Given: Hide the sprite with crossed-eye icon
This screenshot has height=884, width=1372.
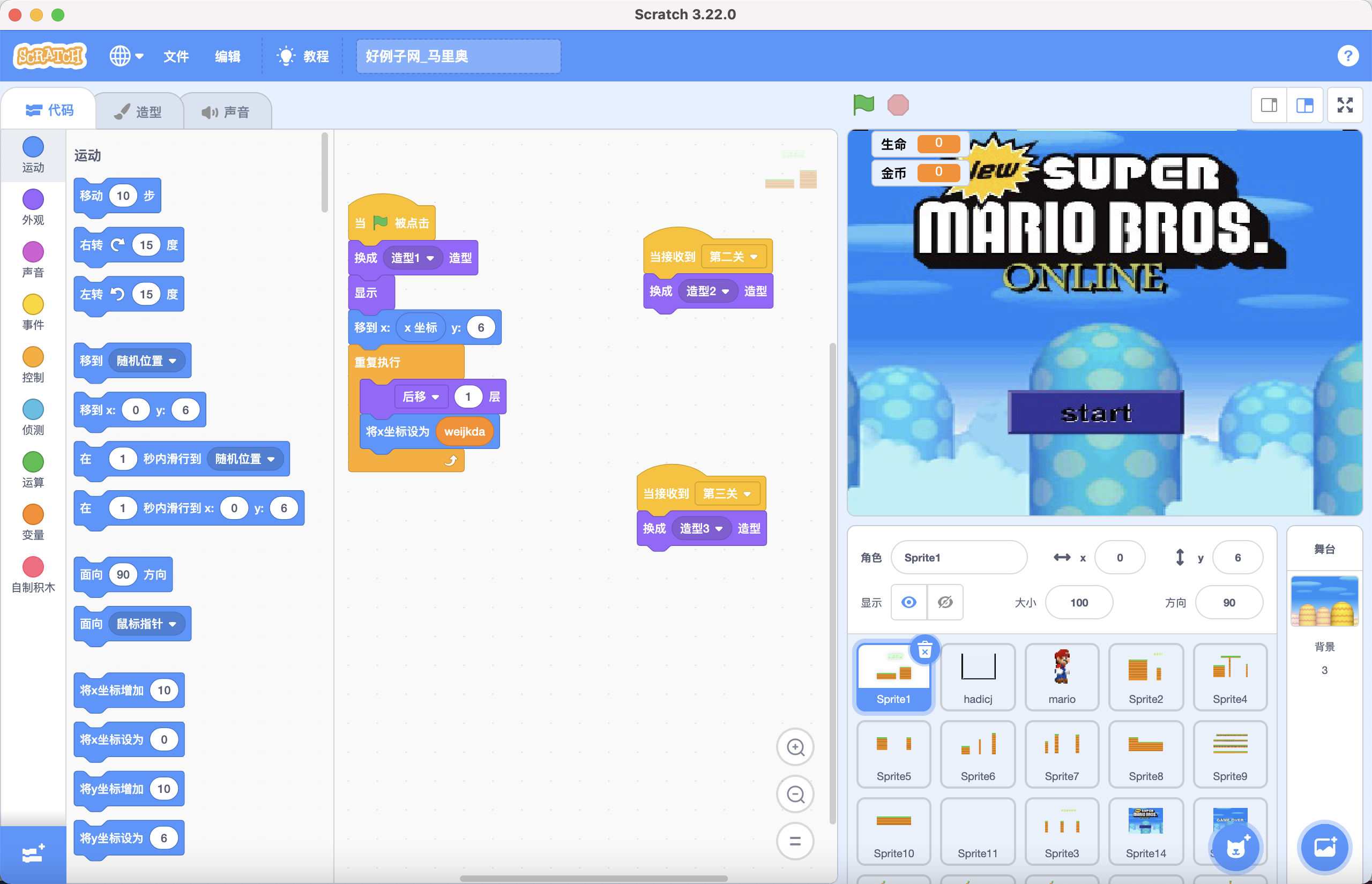Looking at the screenshot, I should [x=945, y=602].
